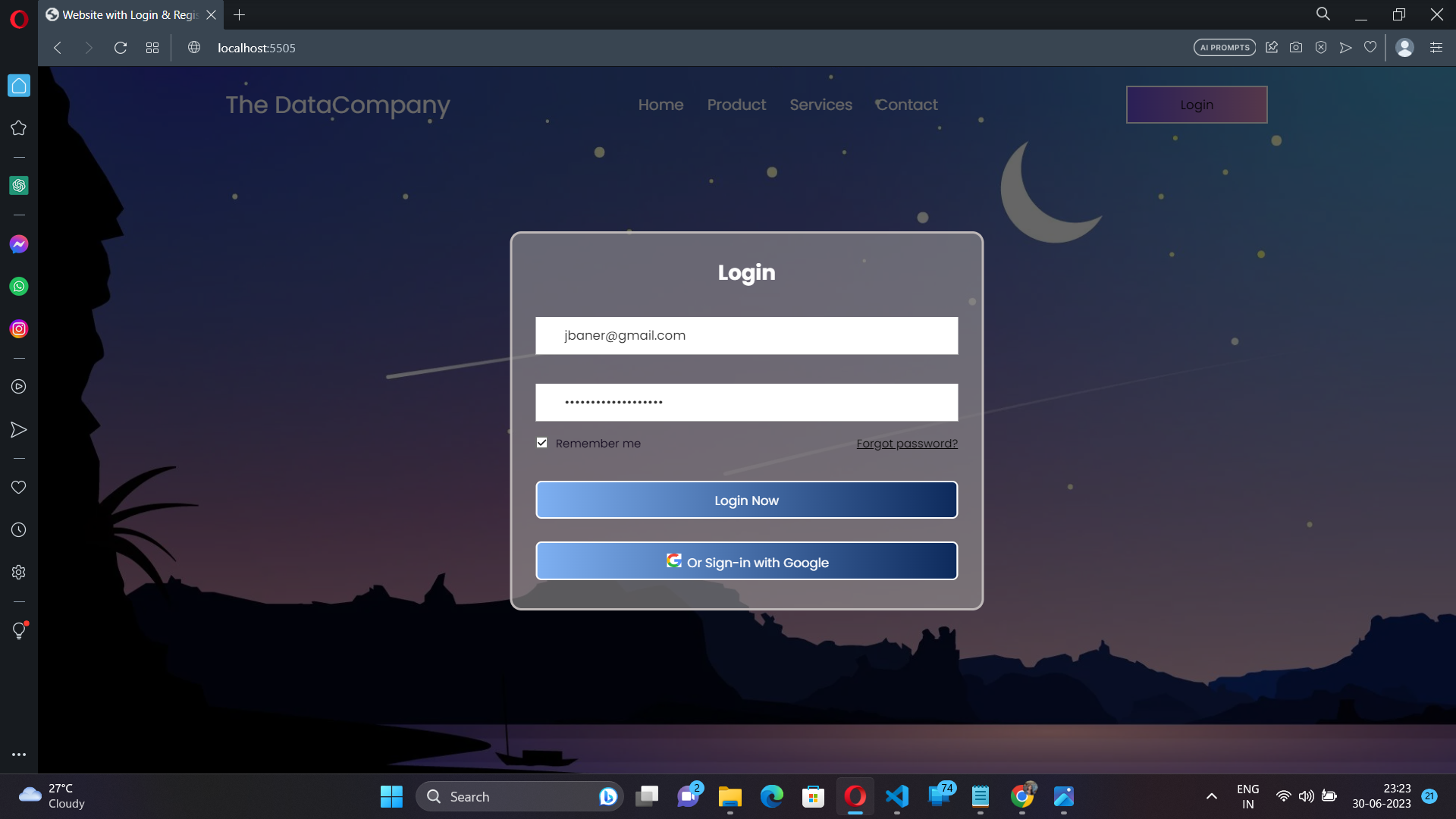The height and width of the screenshot is (819, 1456).
Task: Click the Login Now button
Action: [x=746, y=500]
